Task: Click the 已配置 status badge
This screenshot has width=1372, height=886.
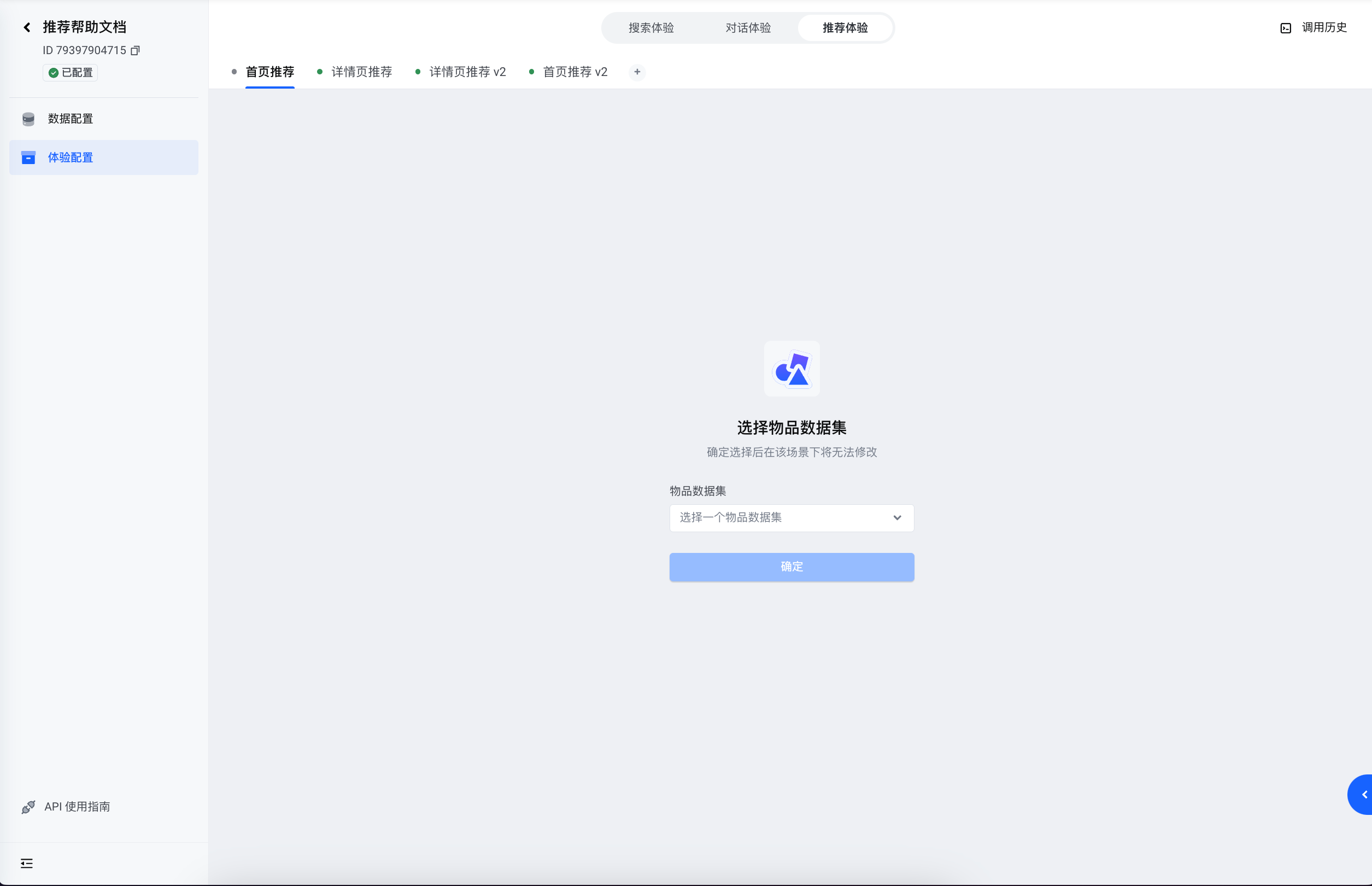Action: click(x=70, y=73)
